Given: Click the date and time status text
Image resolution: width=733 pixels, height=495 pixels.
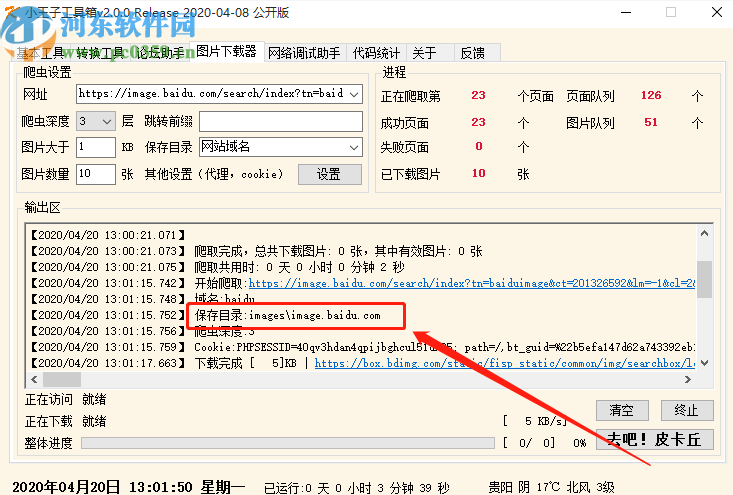Looking at the screenshot, I should coord(128,487).
